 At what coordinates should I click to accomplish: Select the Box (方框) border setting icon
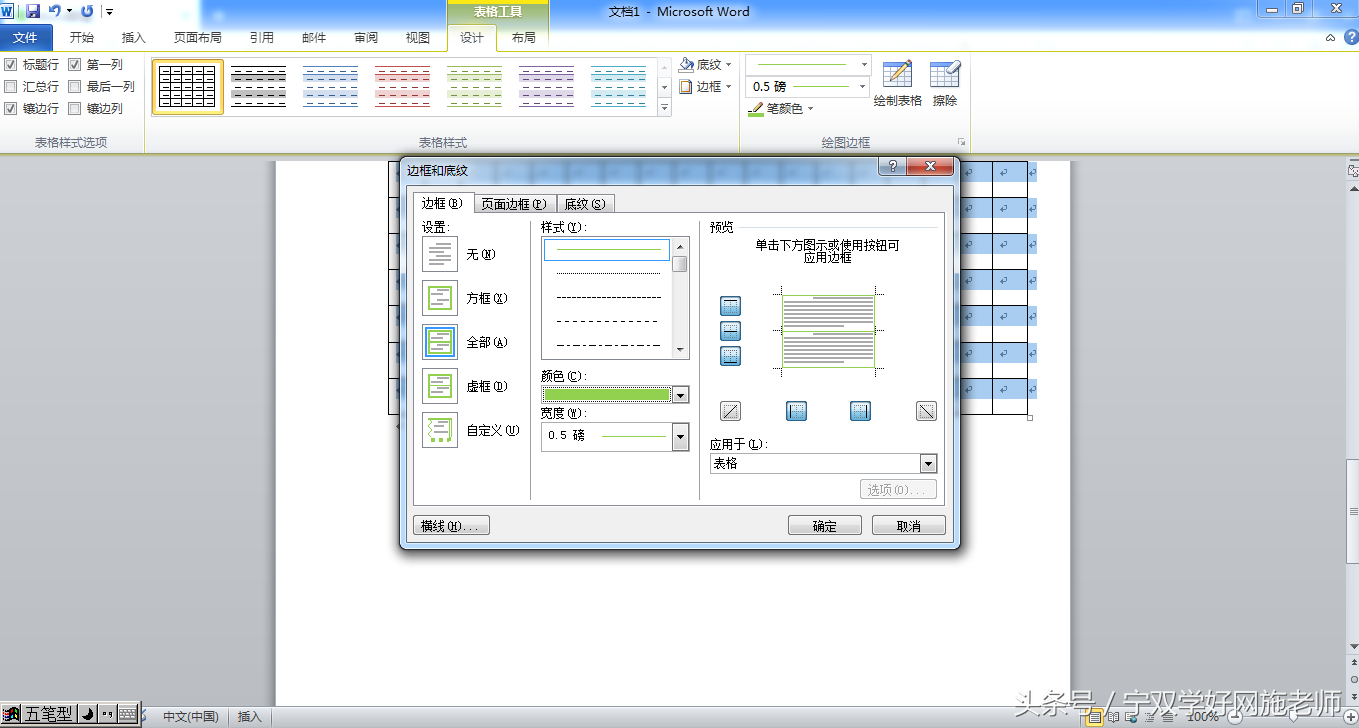(x=440, y=298)
